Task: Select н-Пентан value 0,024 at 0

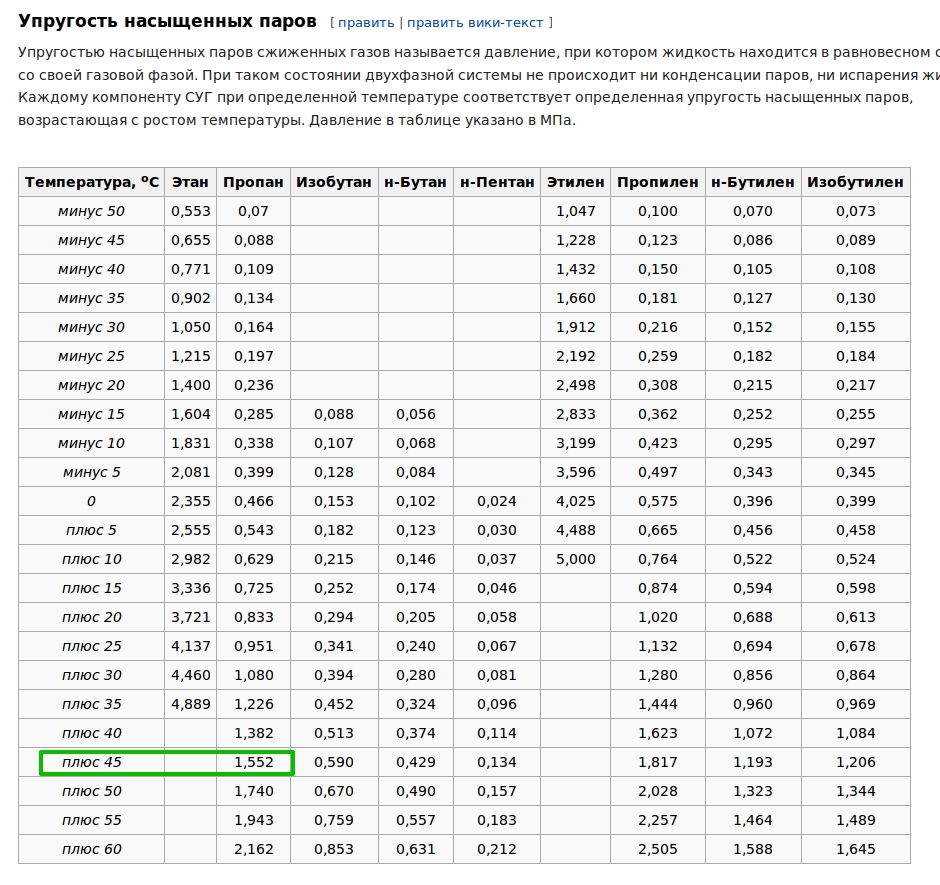Action: coord(497,501)
